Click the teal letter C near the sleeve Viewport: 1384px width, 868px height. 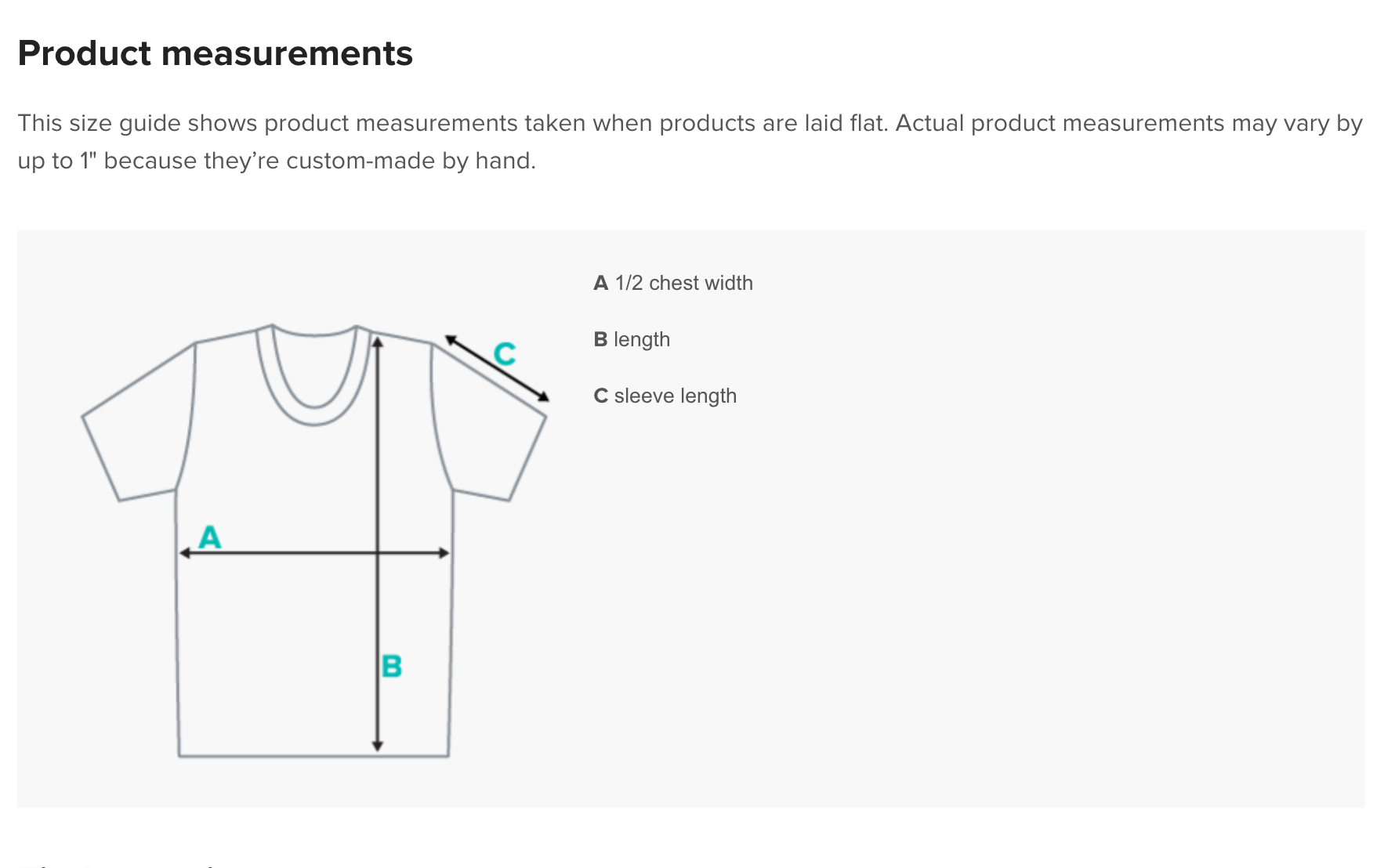tap(505, 354)
